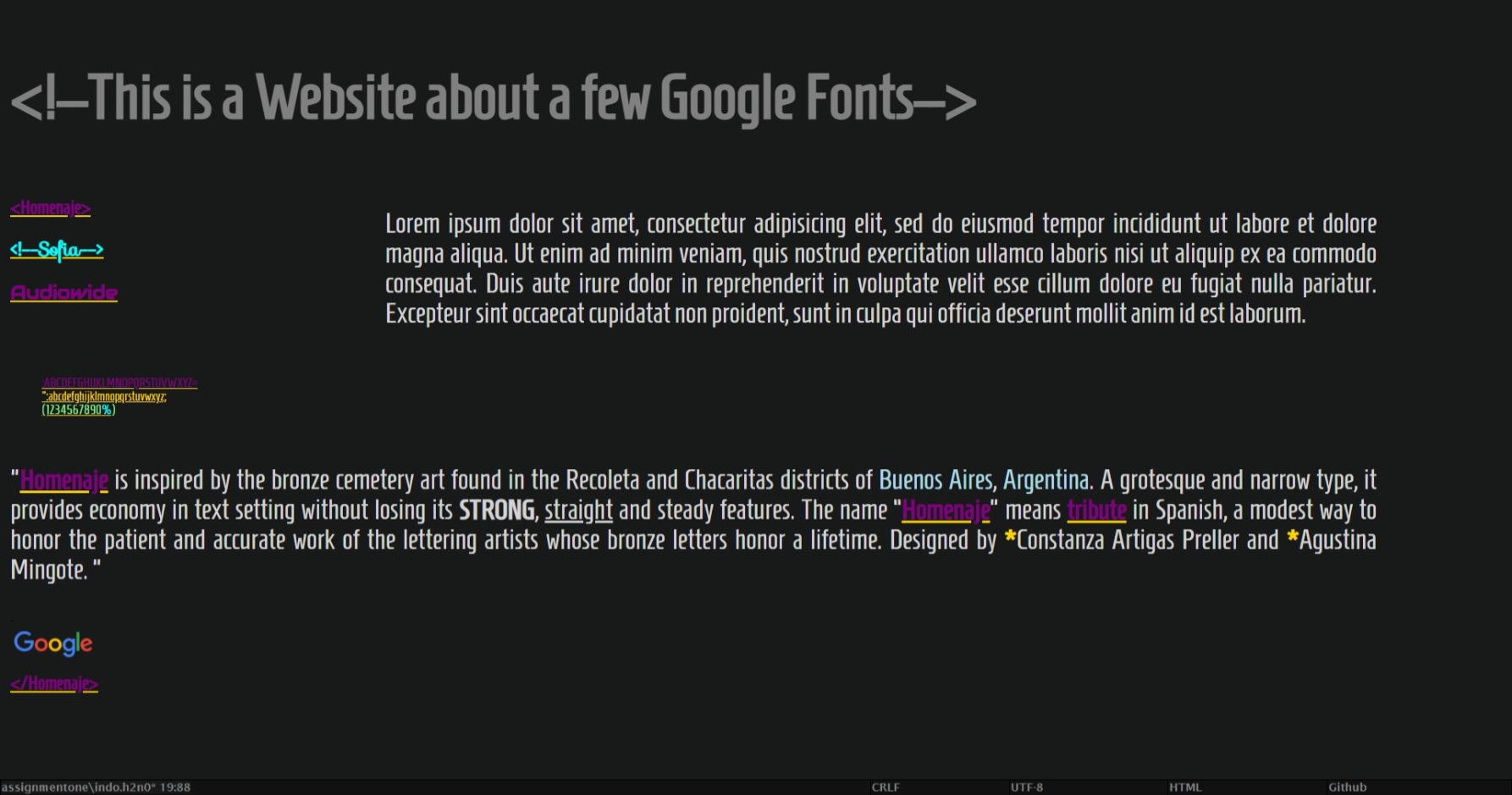Select the "Audiowide" font link
Image resolution: width=1512 pixels, height=795 pixels.
(63, 291)
